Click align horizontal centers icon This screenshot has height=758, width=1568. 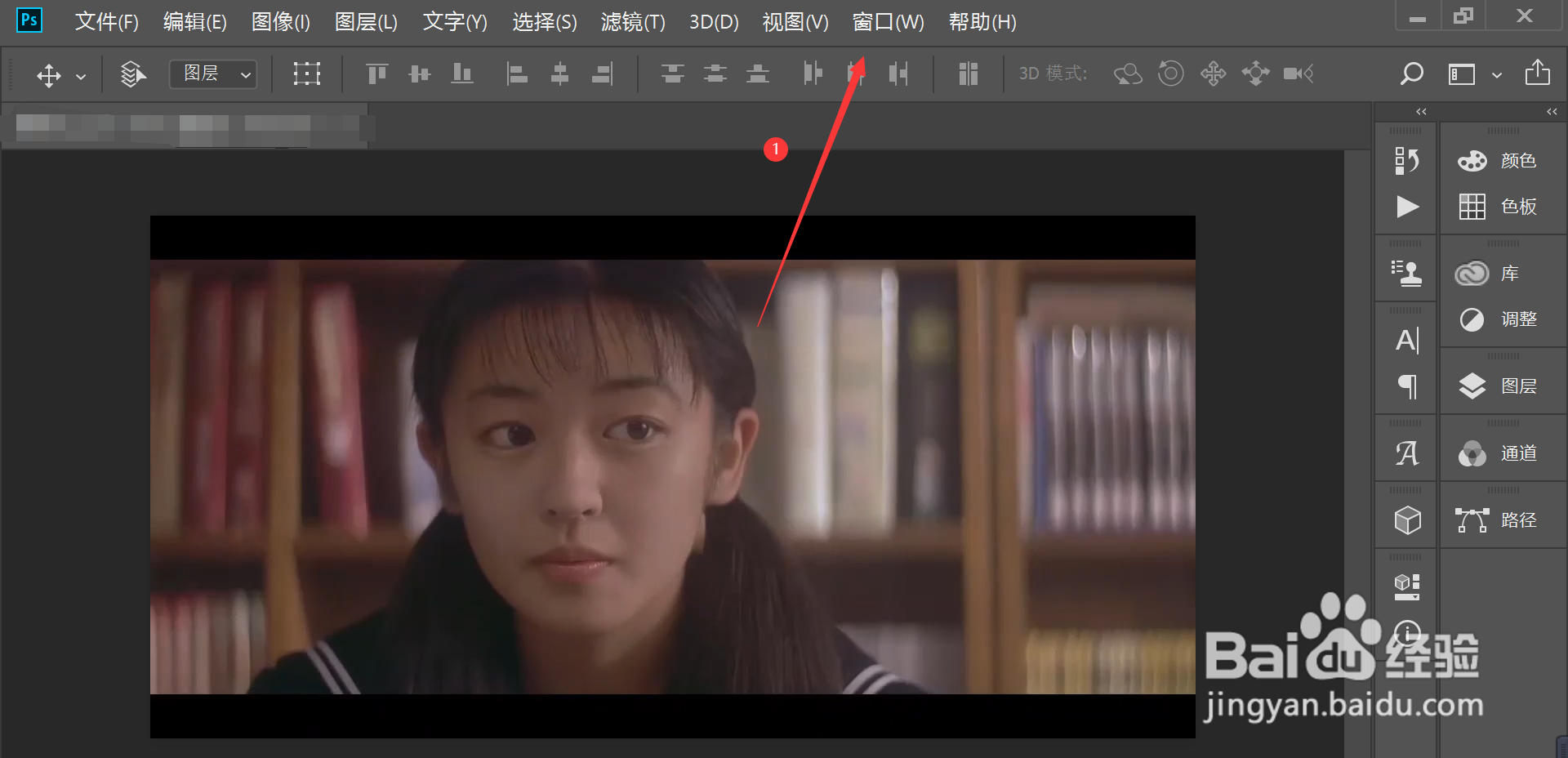coord(559,74)
